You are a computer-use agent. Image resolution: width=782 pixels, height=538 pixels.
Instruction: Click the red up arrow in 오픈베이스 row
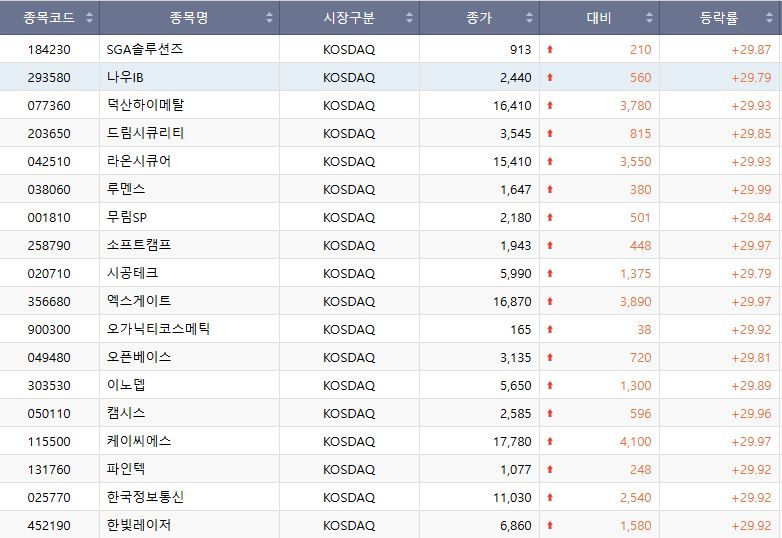tap(550, 357)
